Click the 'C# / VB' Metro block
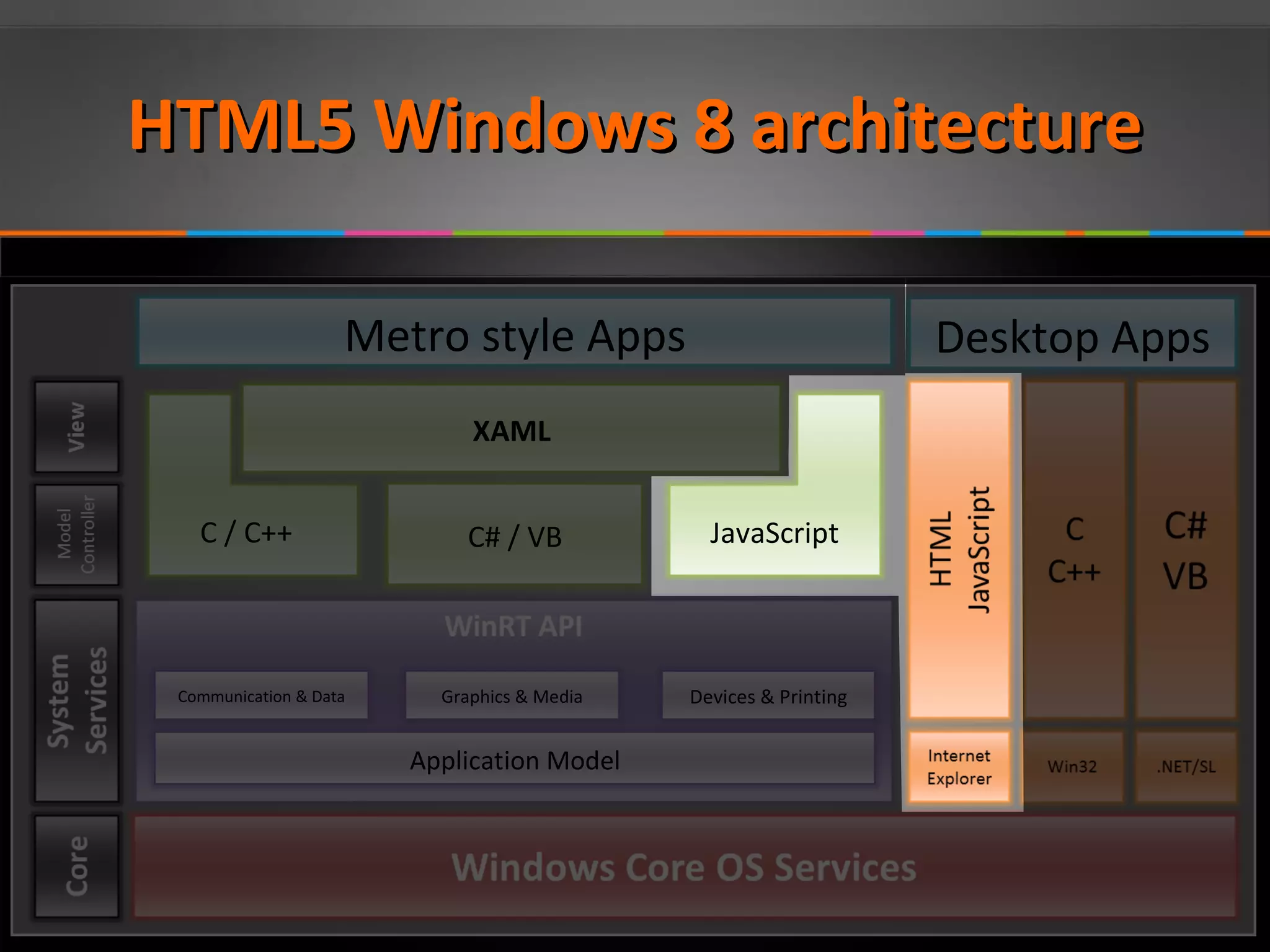Viewport: 1270px width, 952px height. 514,534
